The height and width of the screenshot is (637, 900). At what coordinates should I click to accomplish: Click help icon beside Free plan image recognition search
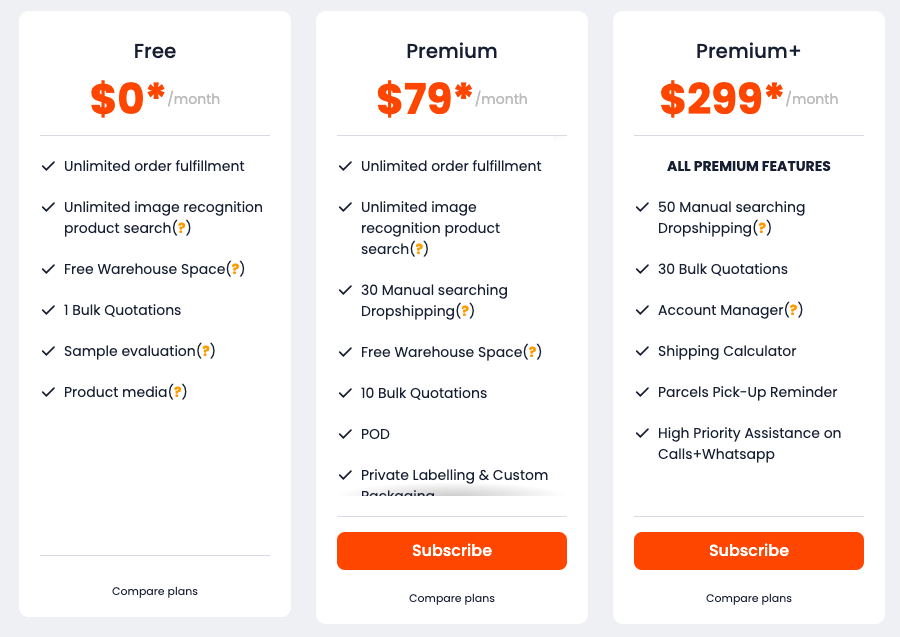click(181, 228)
